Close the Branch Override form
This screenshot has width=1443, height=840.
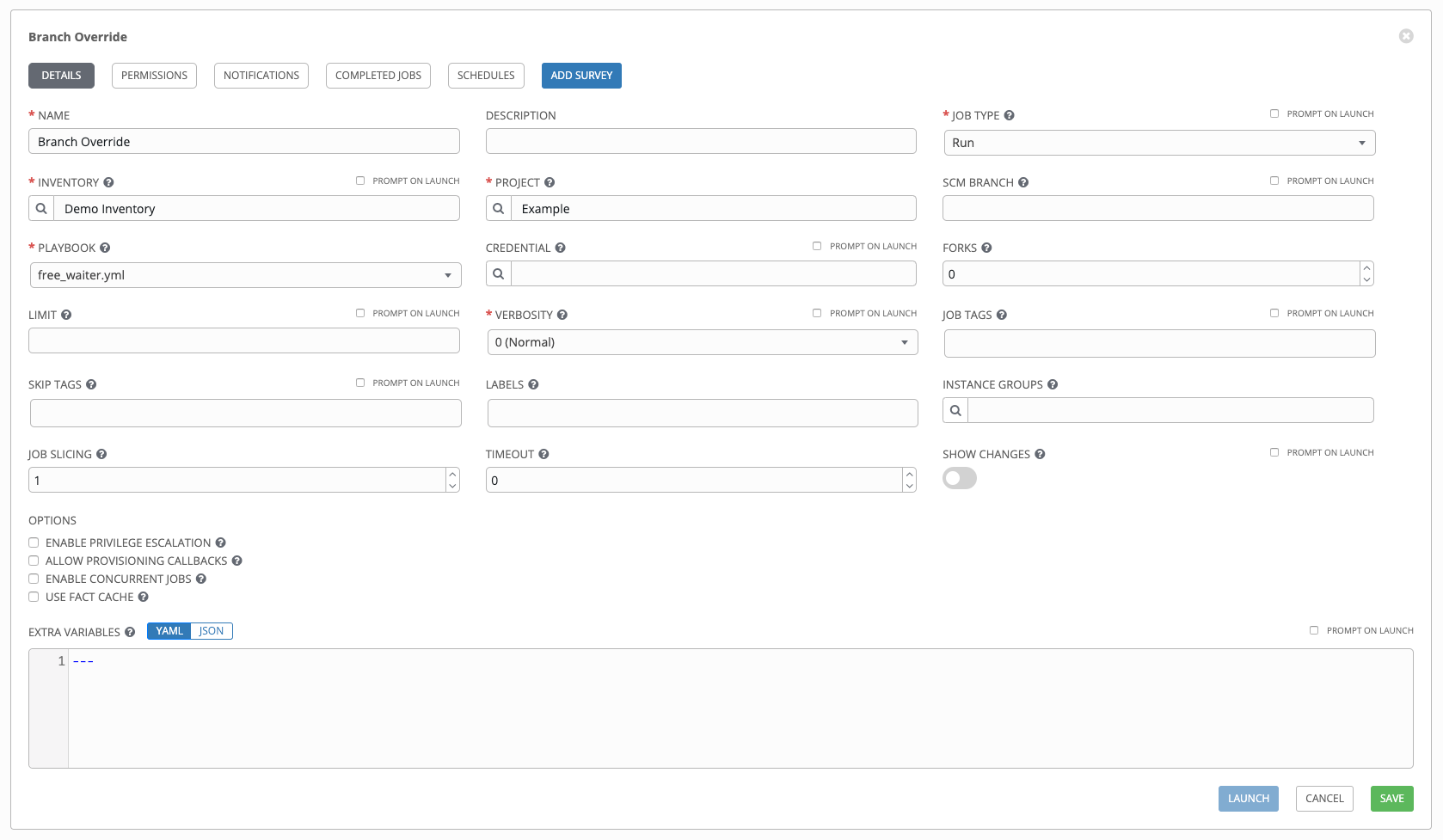click(1406, 36)
